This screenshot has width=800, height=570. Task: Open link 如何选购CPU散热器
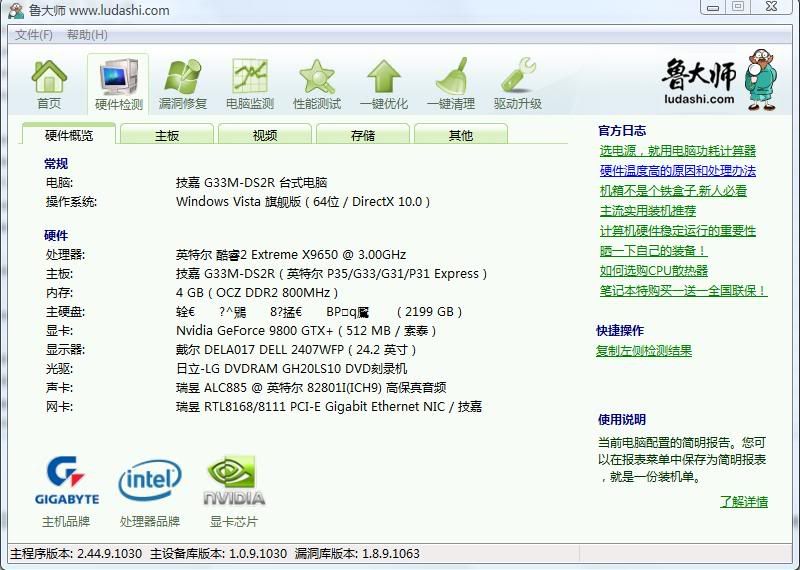point(654,270)
